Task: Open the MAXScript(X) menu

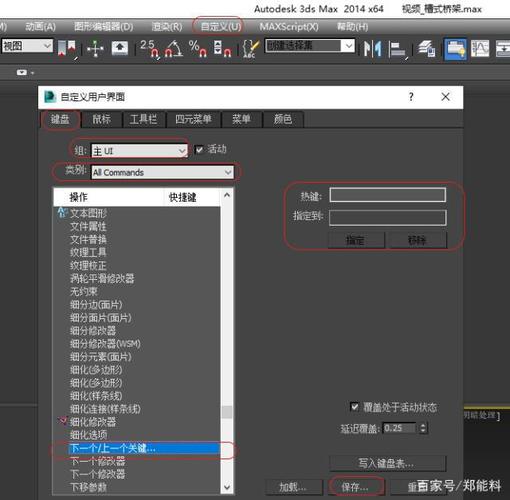Action: coord(289,27)
